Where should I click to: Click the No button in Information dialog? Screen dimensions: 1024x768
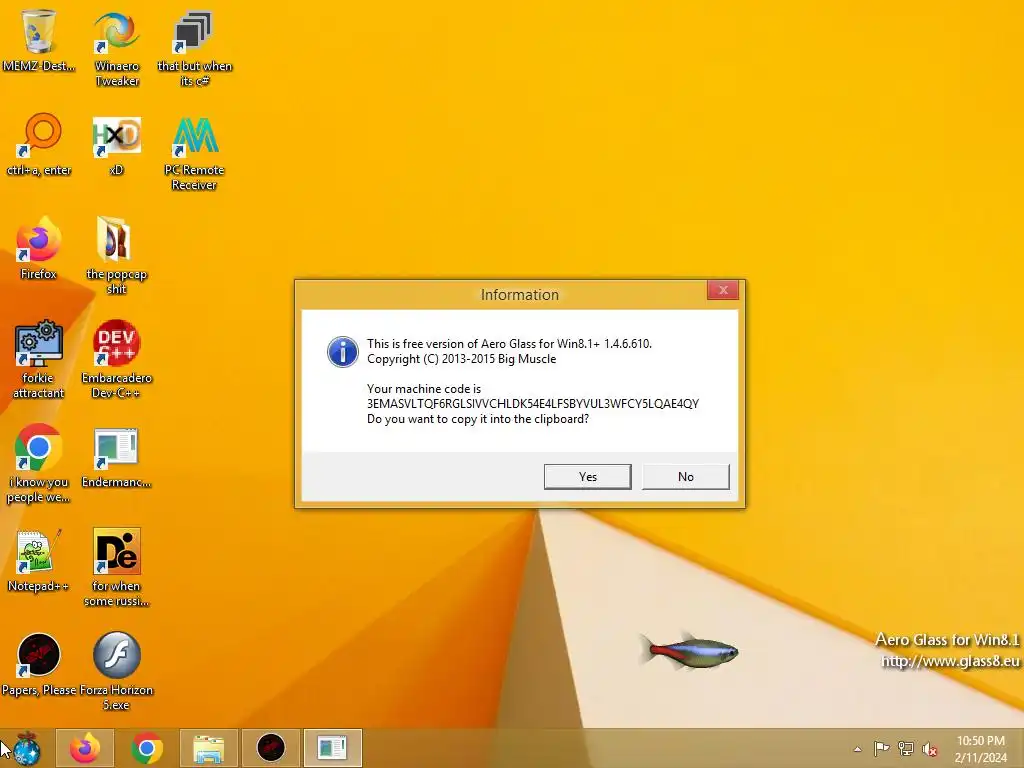point(685,477)
